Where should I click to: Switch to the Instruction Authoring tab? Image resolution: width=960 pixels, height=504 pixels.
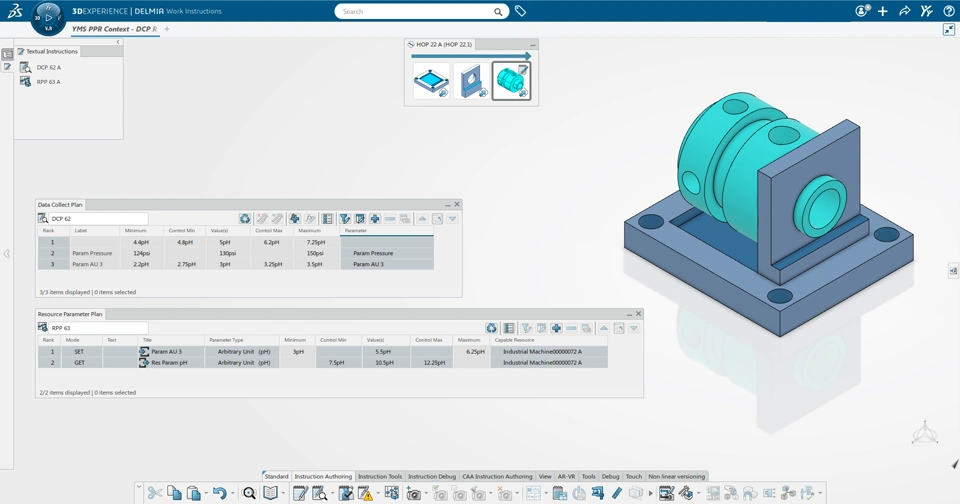click(x=323, y=476)
